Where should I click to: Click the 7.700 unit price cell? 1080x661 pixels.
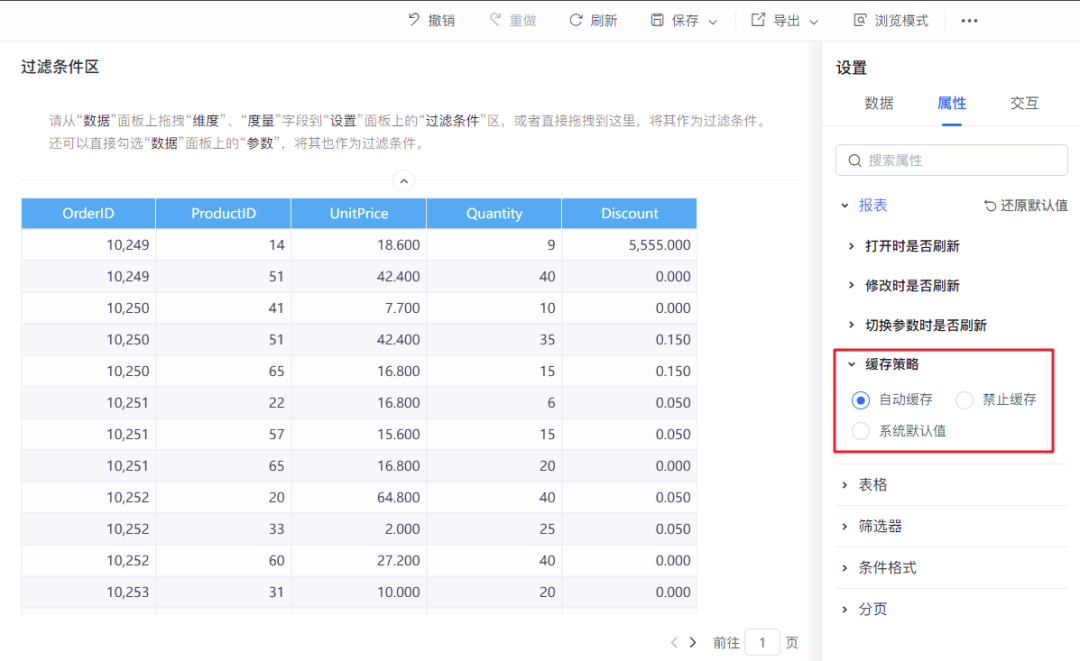click(x=359, y=308)
